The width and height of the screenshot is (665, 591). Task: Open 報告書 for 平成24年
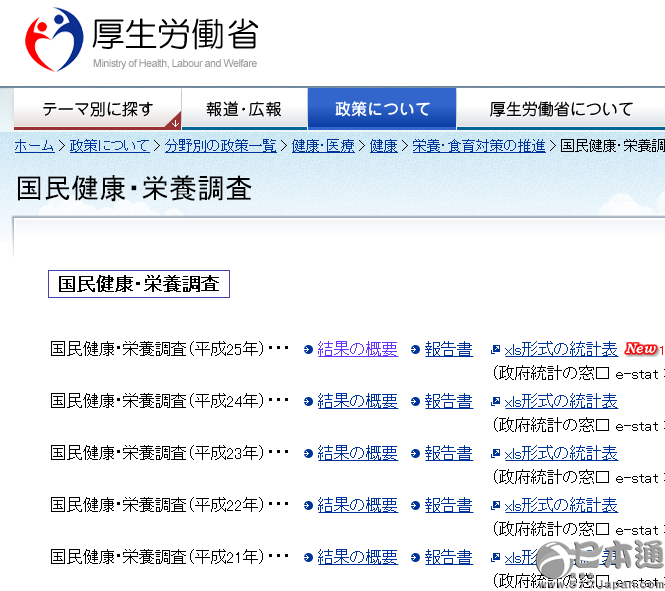tap(449, 401)
